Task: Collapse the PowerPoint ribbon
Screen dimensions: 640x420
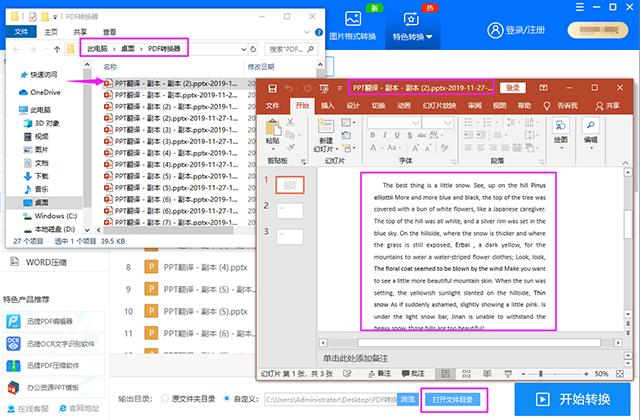Action: 625,162
